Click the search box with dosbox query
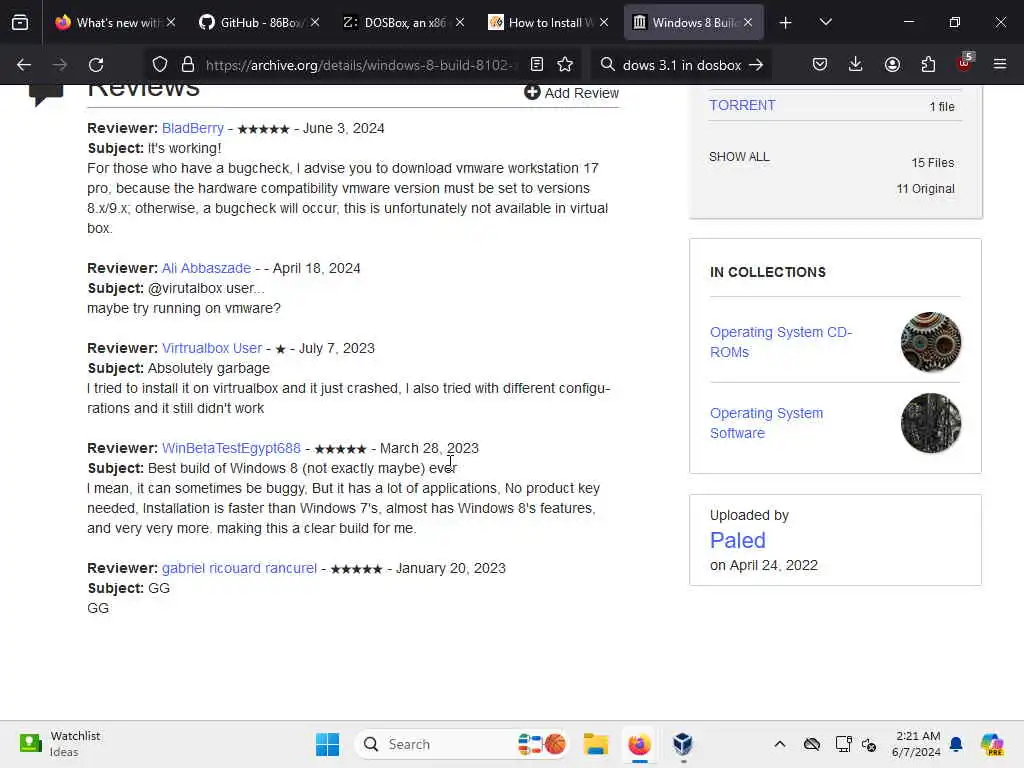This screenshot has width=1024, height=768. 680,65
